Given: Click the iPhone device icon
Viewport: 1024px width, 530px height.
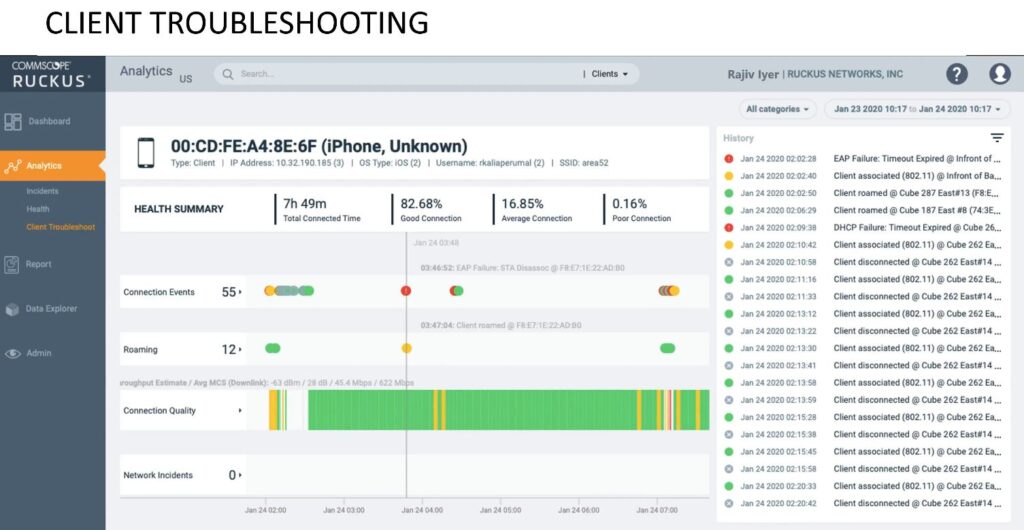Looking at the screenshot, I should click(x=146, y=153).
